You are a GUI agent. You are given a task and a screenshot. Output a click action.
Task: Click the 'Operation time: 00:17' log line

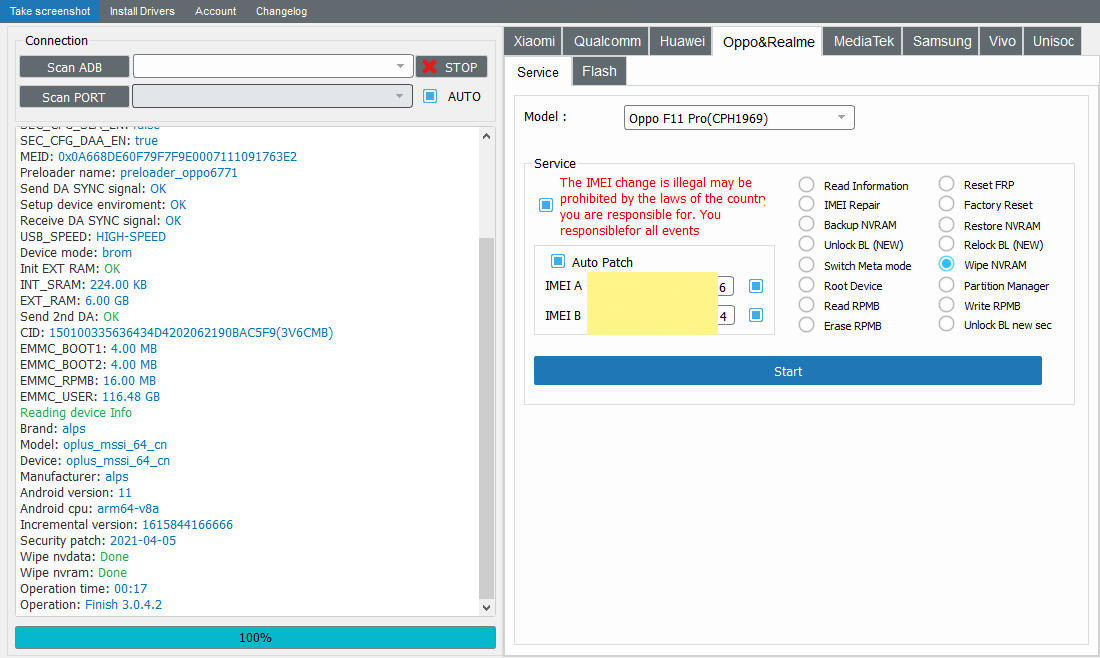(x=83, y=589)
